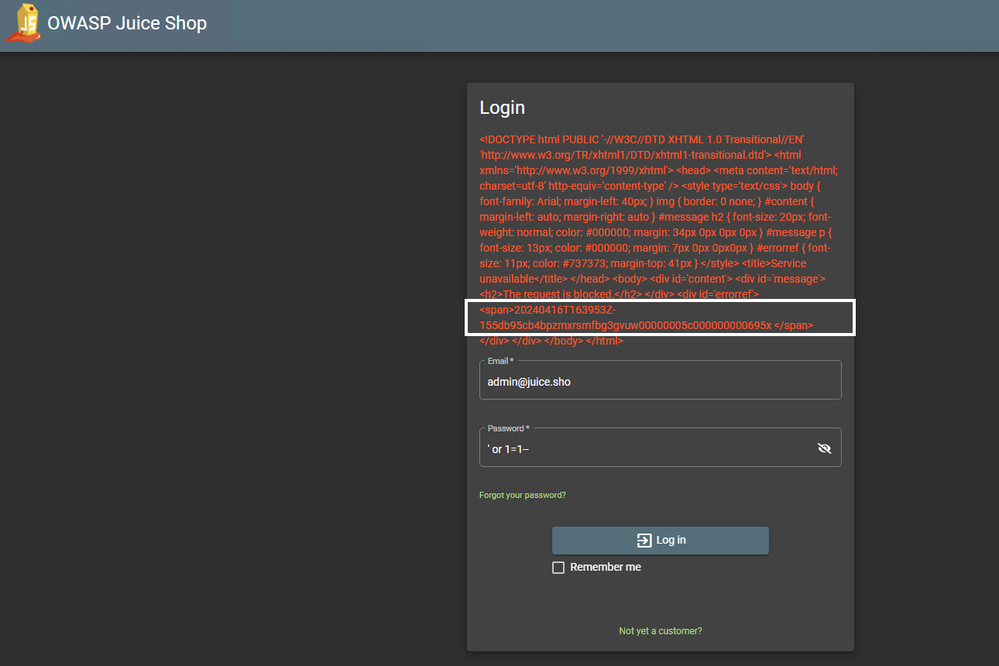Enable the Remember me checkbox
The image size is (999, 666).
(558, 567)
